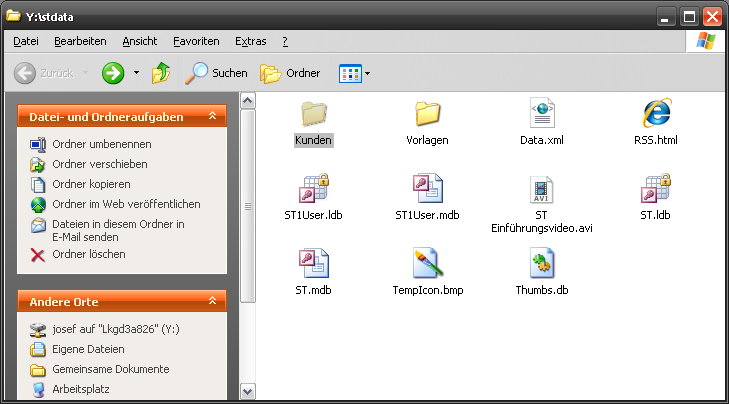Screen dimensions: 729x404
Task: Click the task pane scroll up arrow
Action: point(248,101)
